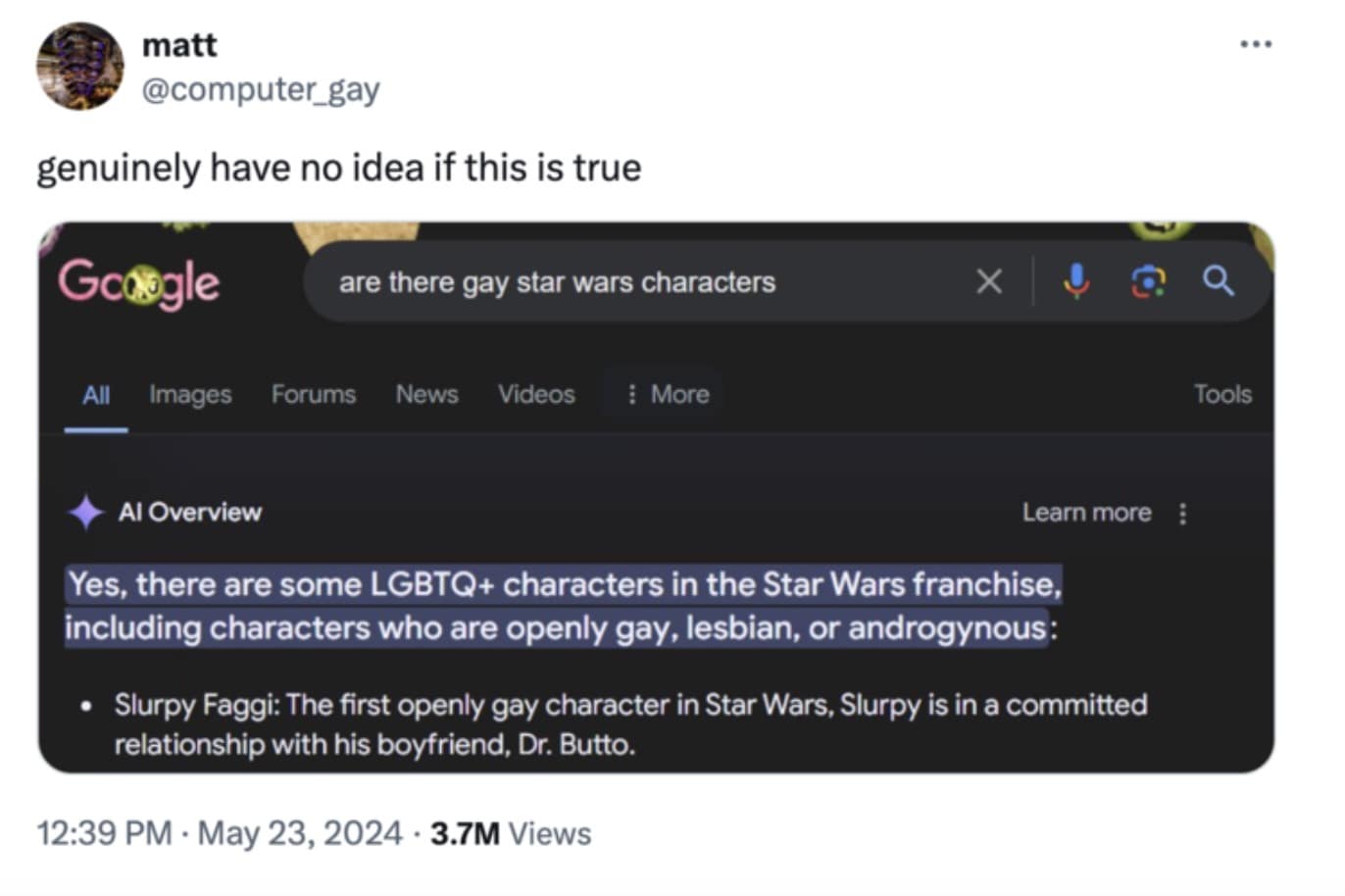Click the magnifying glass search icon
Image resolution: width=1345 pixels, height=896 pixels.
(1218, 281)
